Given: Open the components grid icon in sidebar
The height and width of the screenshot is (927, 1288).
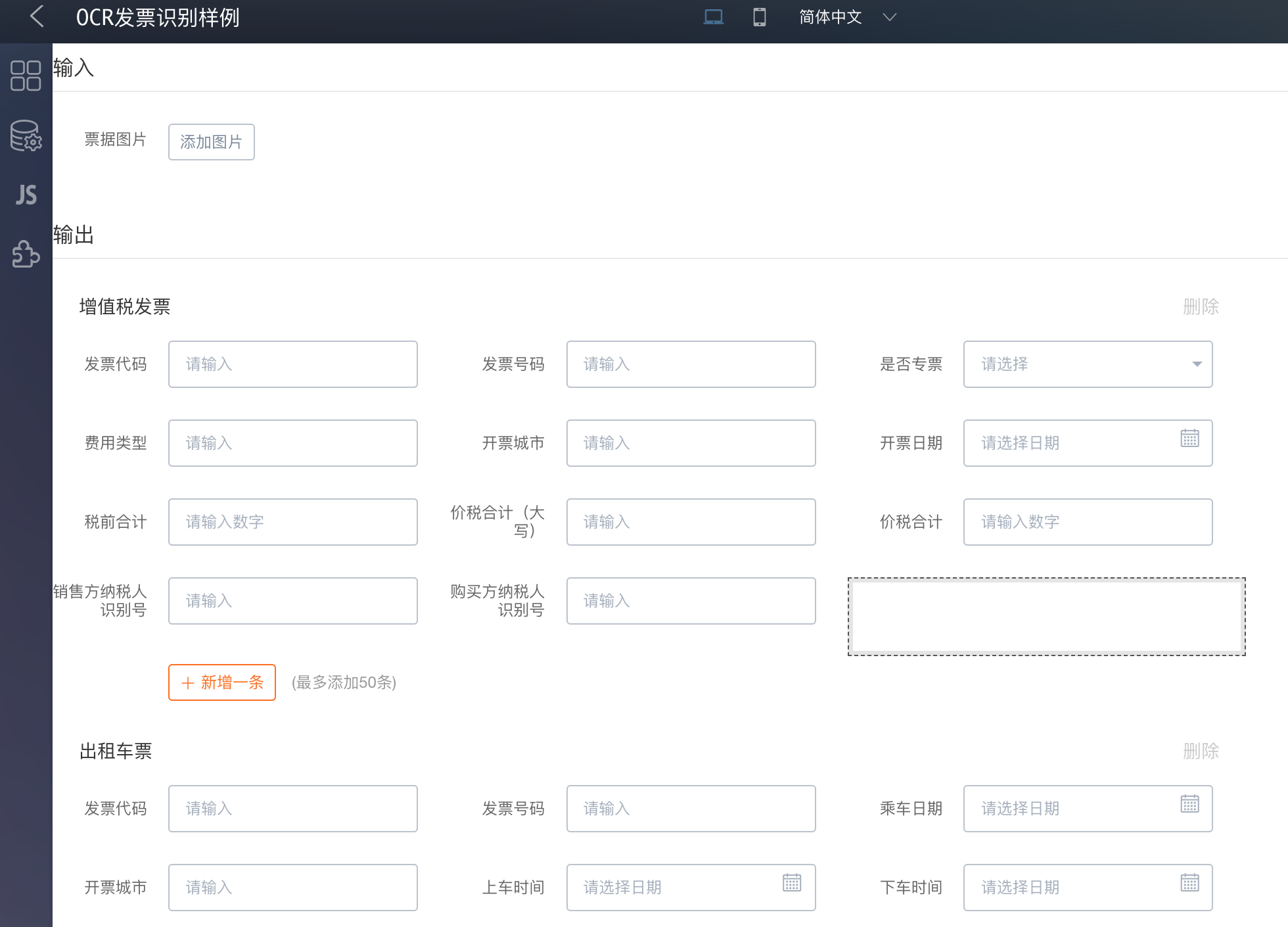Looking at the screenshot, I should pyautogui.click(x=26, y=76).
